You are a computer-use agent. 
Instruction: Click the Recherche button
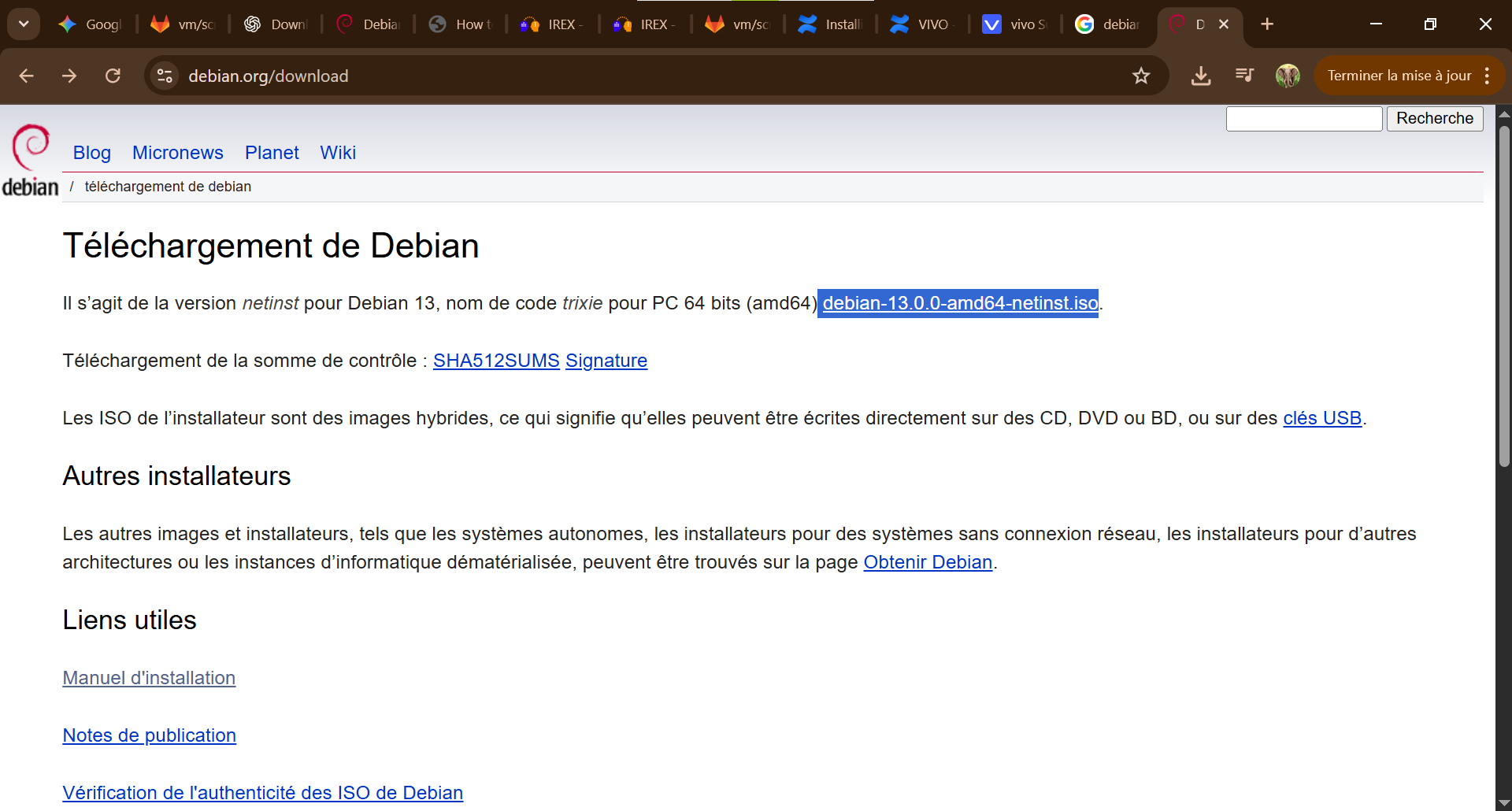click(1435, 118)
